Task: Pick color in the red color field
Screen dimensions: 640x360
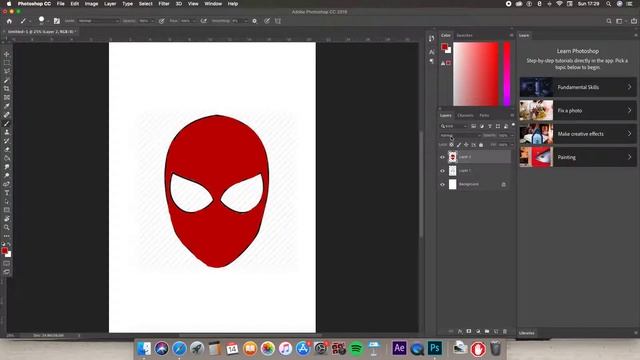Action: (476, 74)
